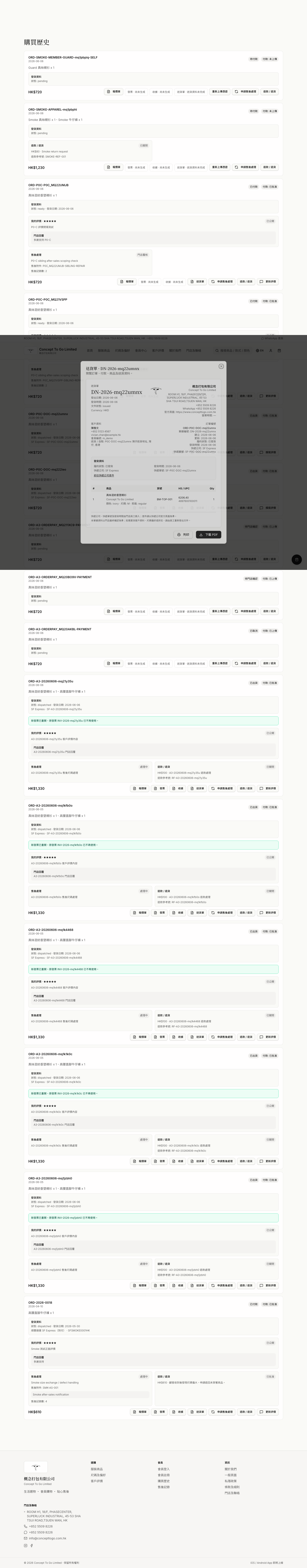The width and height of the screenshot is (307, 1568).
Task: Click the green banner mentioning INV-2026-mq21y35u
Action: point(153,721)
